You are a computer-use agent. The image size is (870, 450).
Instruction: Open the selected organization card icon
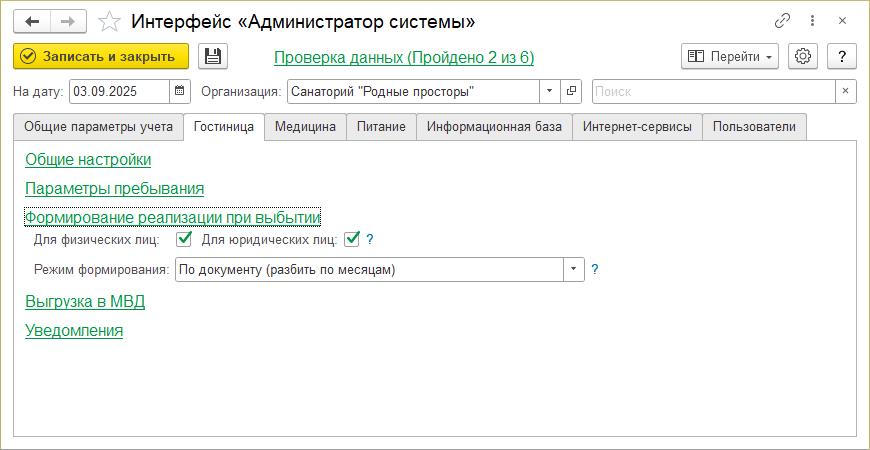pos(571,92)
